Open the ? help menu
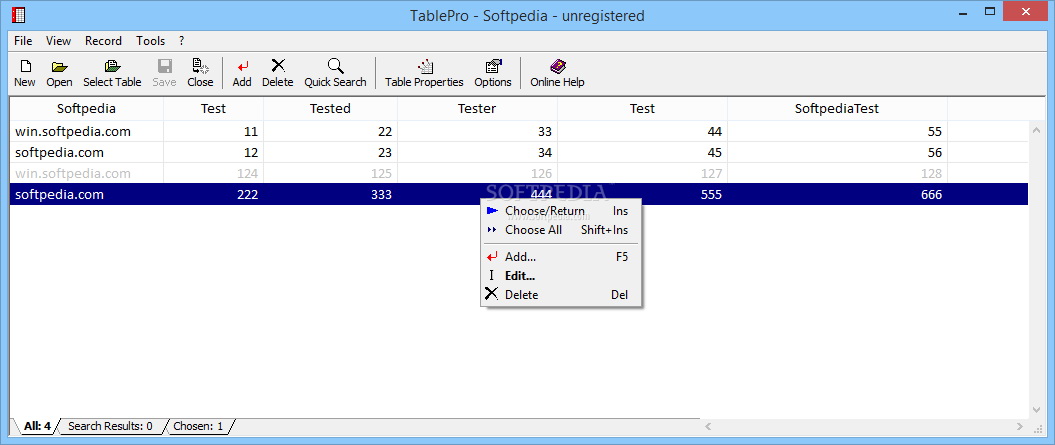The image size is (1055, 445). (x=182, y=41)
